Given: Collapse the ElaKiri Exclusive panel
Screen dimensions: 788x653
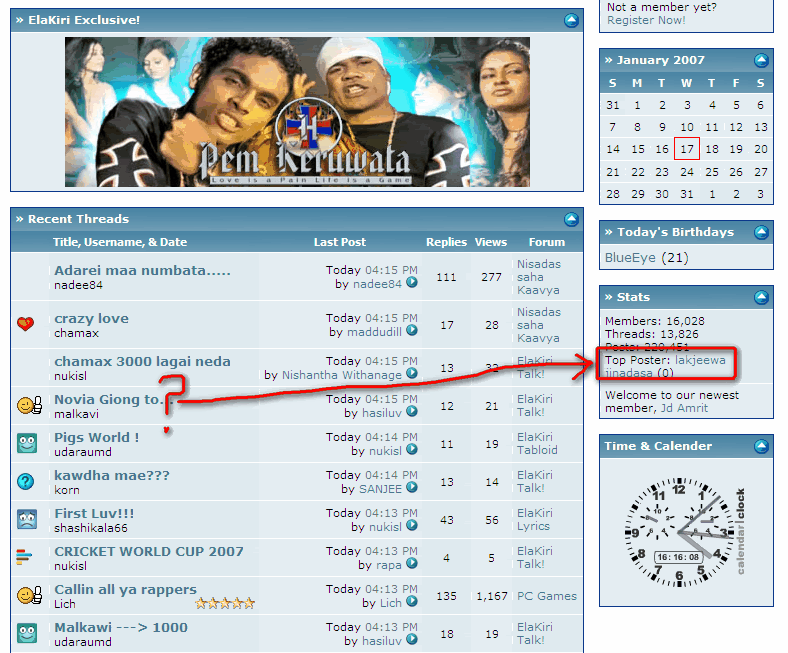Looking at the screenshot, I should click(571, 21).
